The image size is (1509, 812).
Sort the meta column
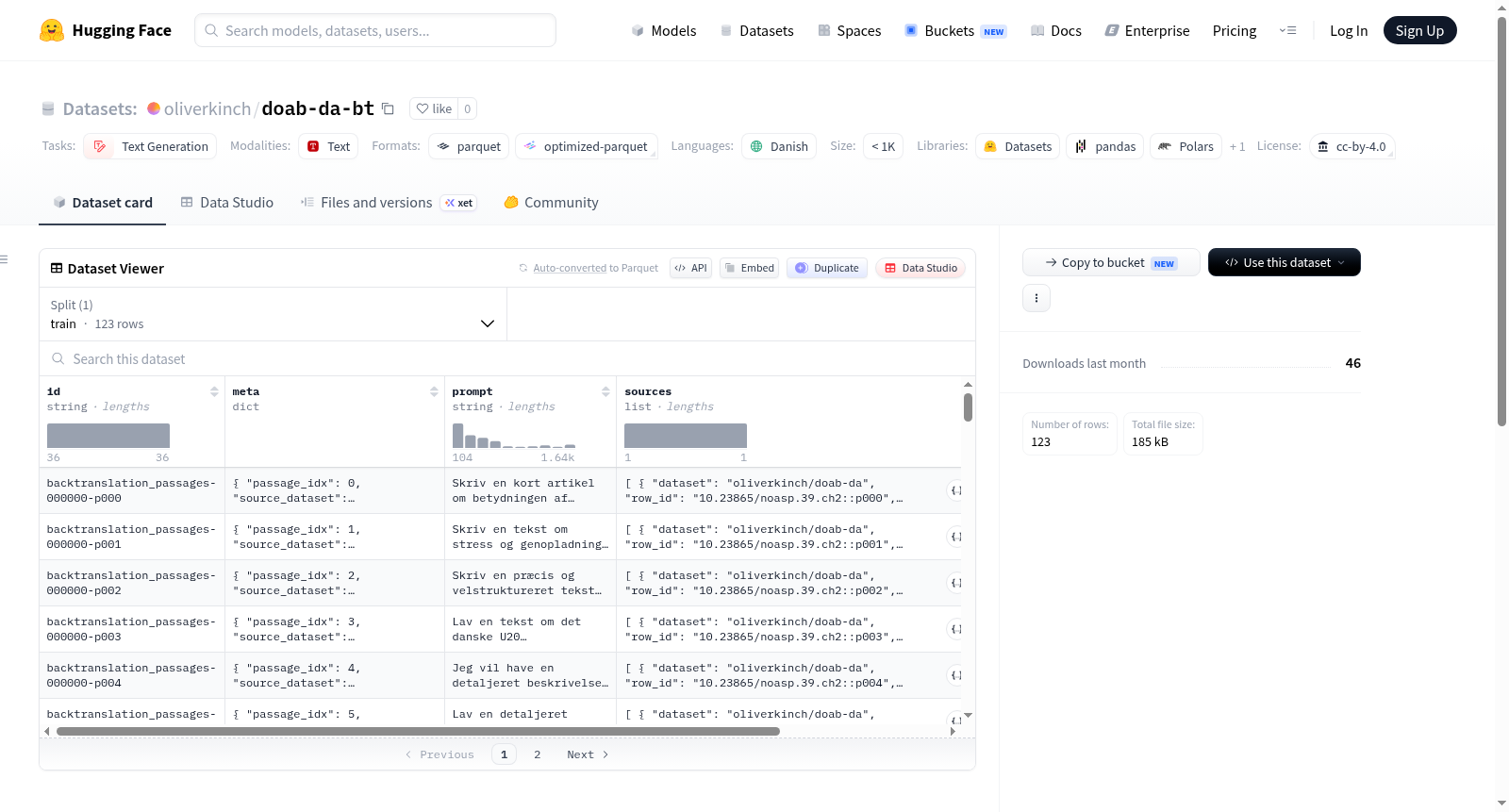click(x=434, y=391)
